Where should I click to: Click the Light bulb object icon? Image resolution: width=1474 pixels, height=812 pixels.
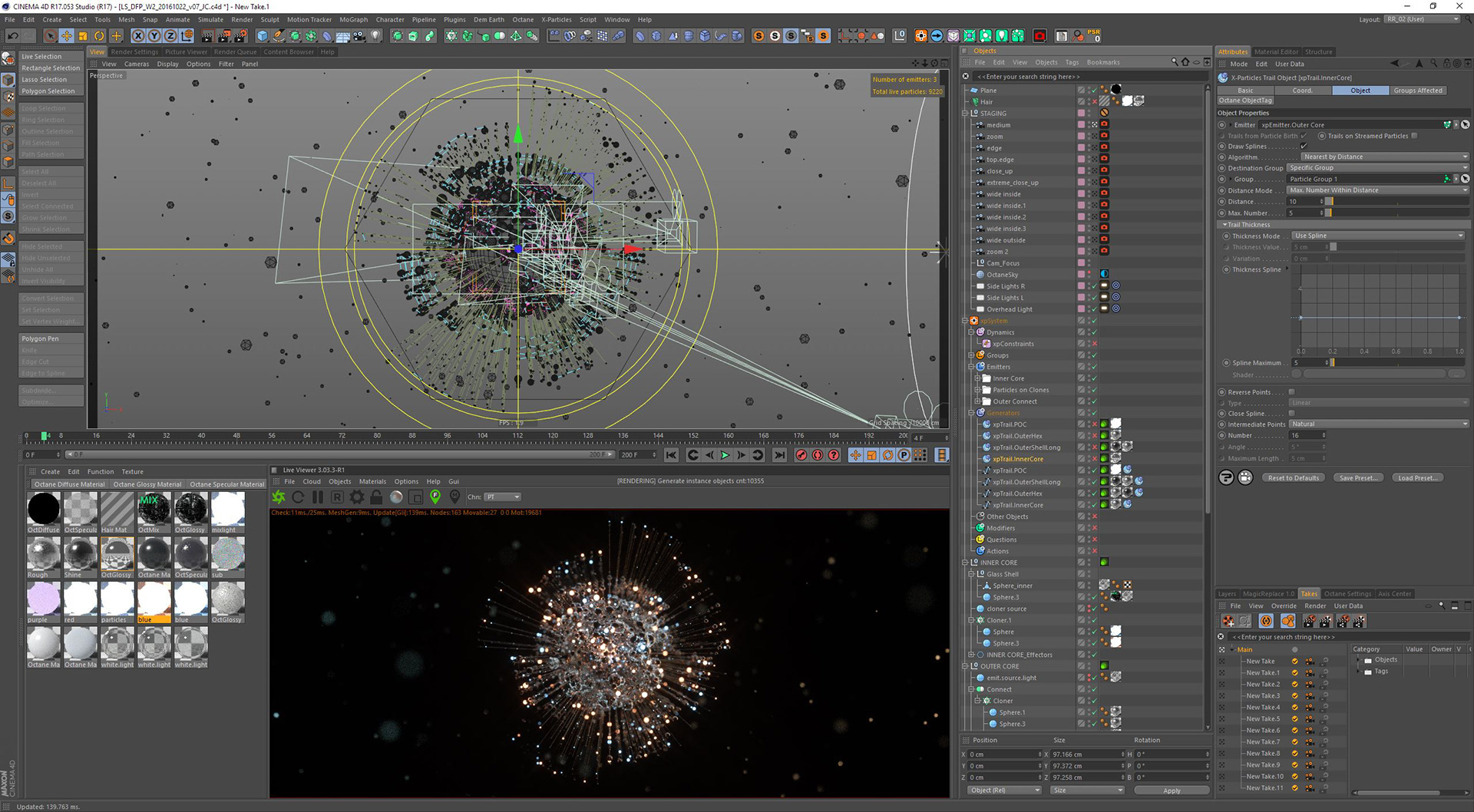point(375,36)
